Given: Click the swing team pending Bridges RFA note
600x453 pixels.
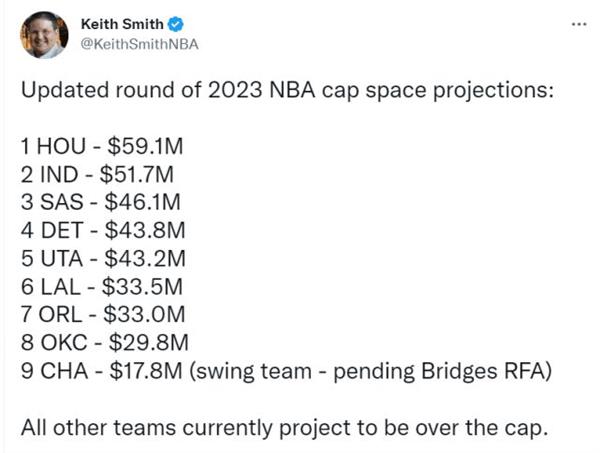Looking at the screenshot, I should point(371,372).
